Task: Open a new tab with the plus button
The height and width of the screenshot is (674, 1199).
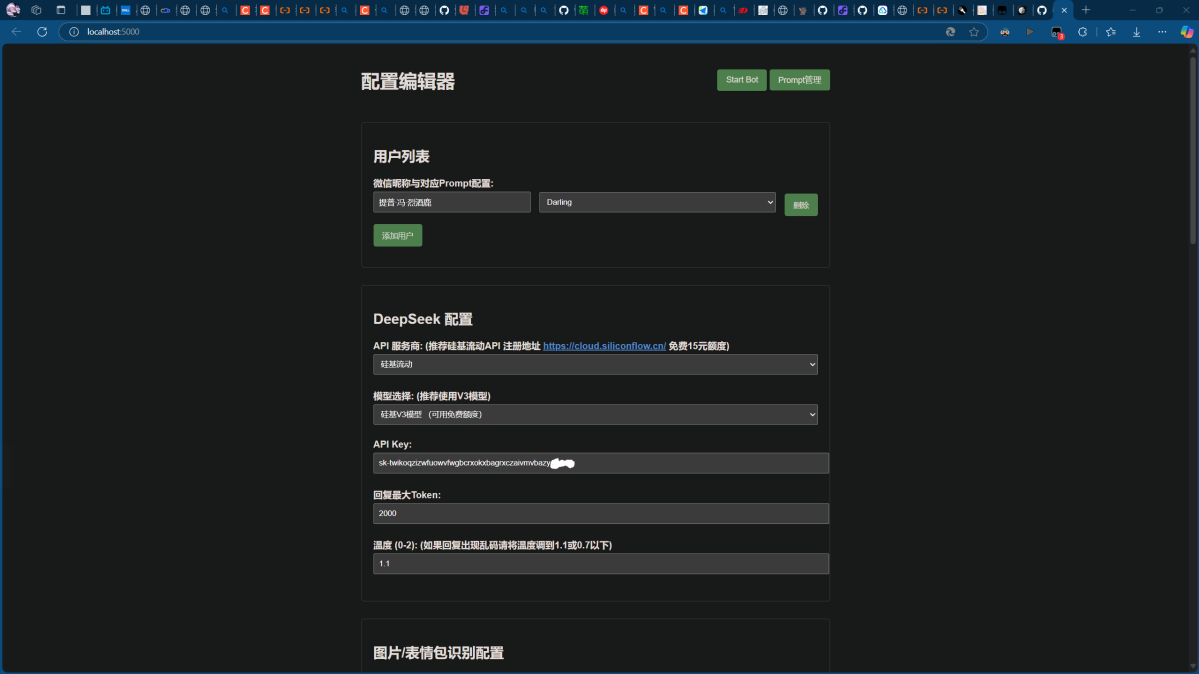Action: (1086, 10)
